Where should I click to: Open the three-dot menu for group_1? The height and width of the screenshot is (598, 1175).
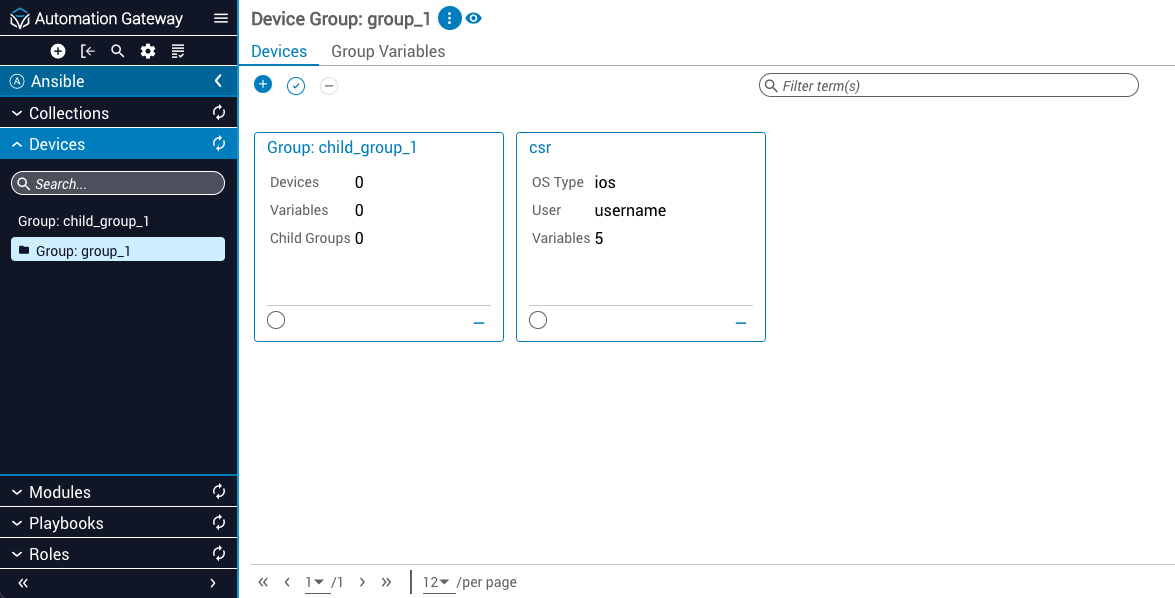[x=449, y=19]
